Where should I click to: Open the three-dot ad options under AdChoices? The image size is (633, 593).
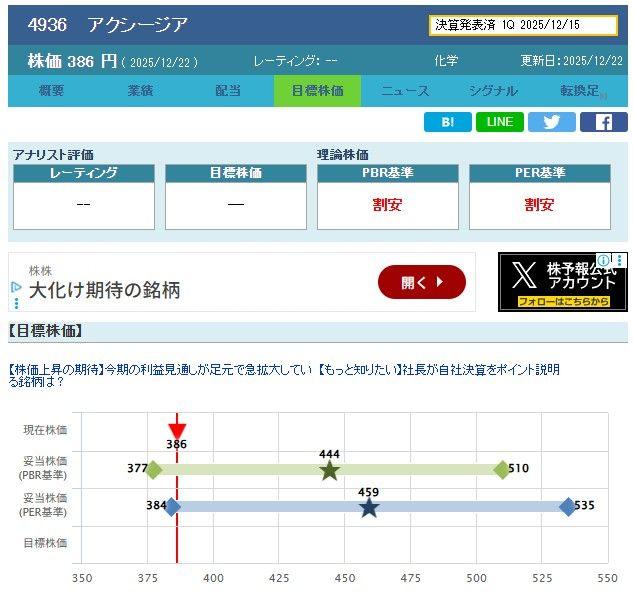(16, 303)
